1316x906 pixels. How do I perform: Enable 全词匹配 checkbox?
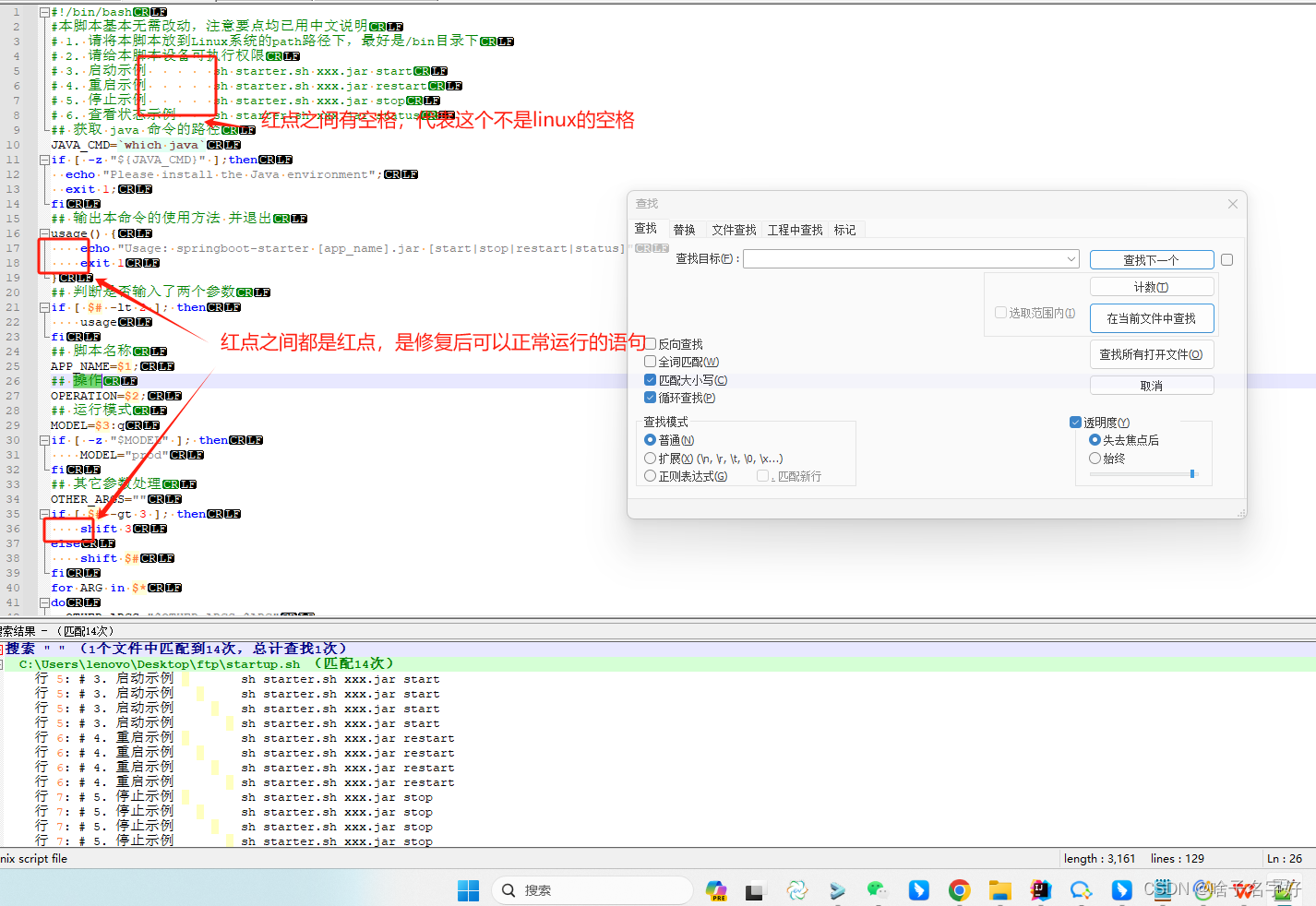tap(651, 362)
